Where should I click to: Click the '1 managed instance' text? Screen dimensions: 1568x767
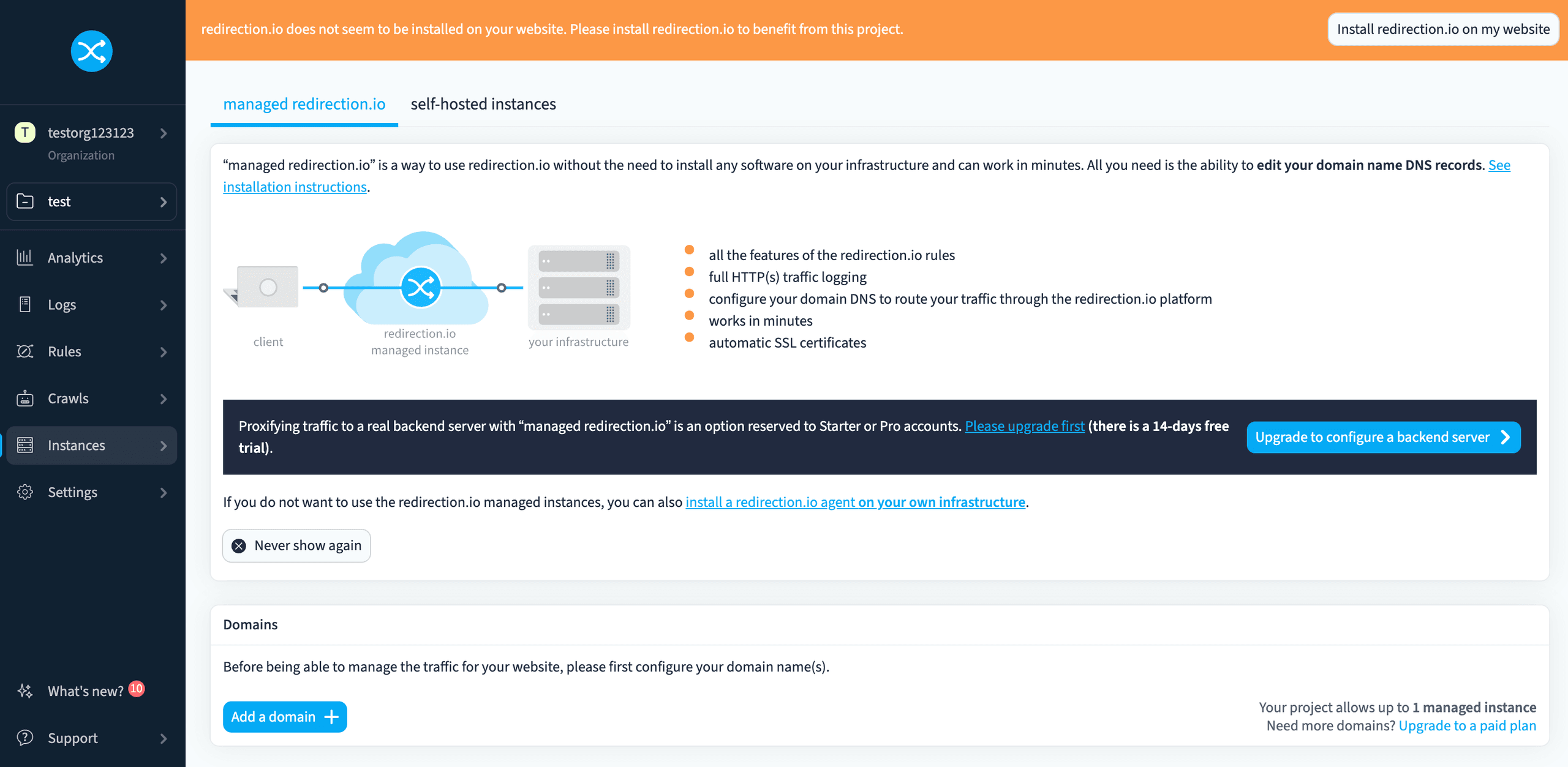pyautogui.click(x=1474, y=707)
